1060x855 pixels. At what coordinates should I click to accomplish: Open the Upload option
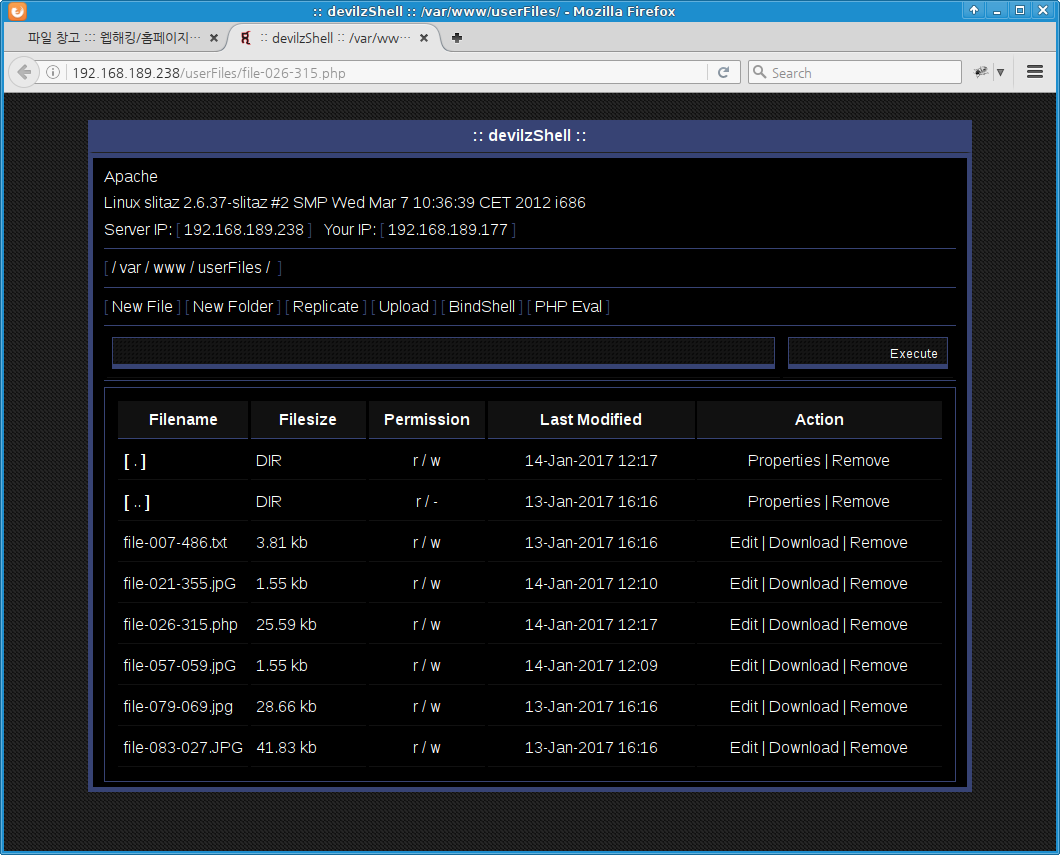pos(404,307)
